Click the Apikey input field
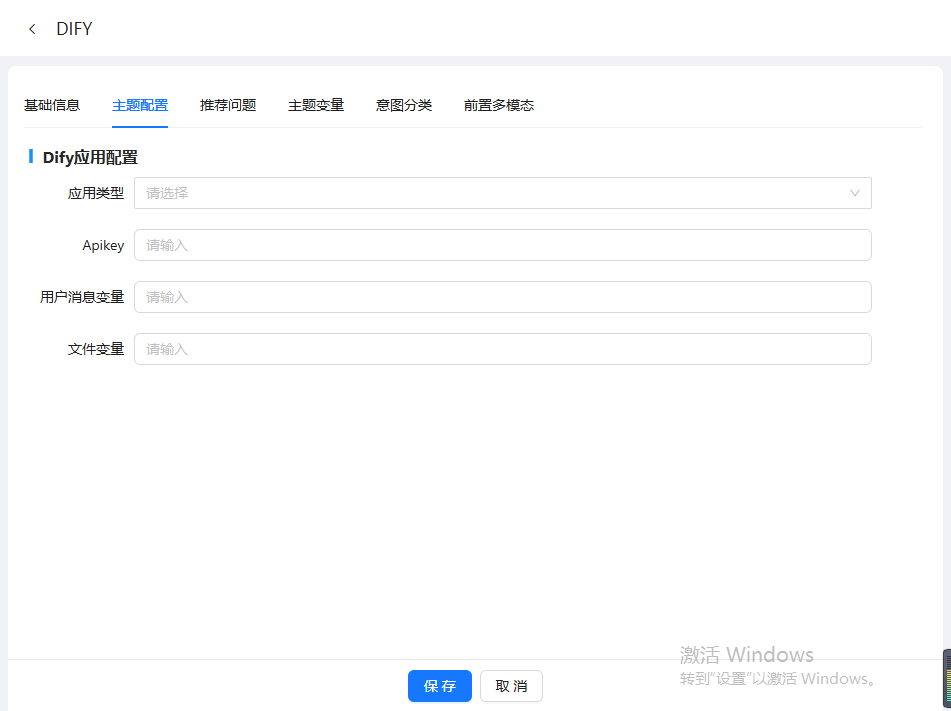951x711 pixels. point(502,245)
